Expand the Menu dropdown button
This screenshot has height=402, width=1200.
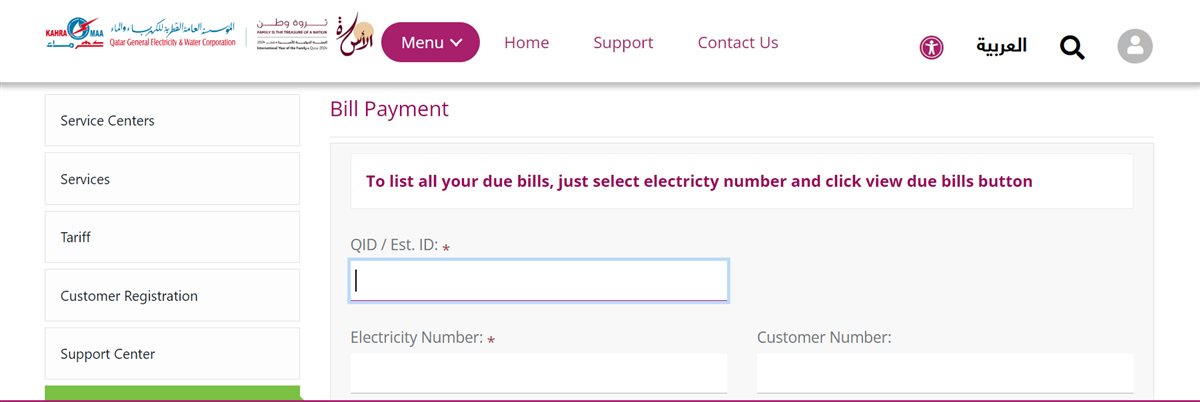click(x=431, y=42)
